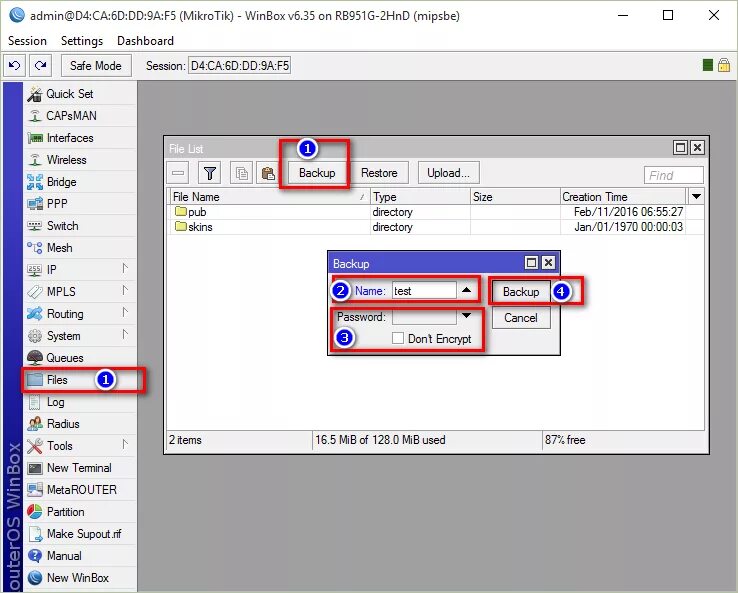This screenshot has width=738, height=593.
Task: Sort by Creation Time column header
Action: (624, 196)
